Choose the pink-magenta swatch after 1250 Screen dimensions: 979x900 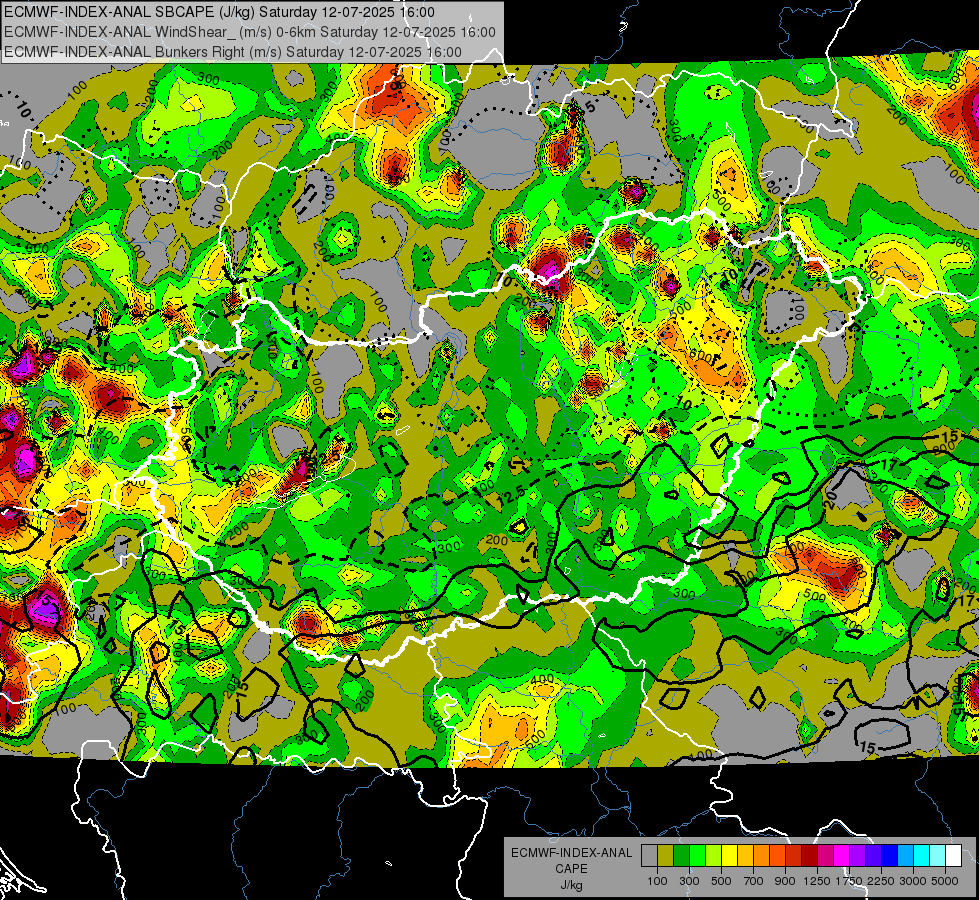click(x=825, y=856)
